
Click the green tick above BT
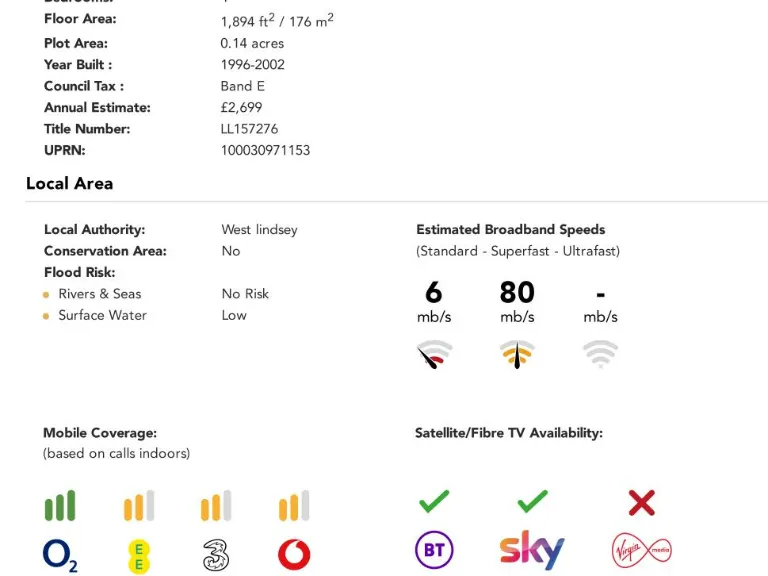[x=434, y=501]
